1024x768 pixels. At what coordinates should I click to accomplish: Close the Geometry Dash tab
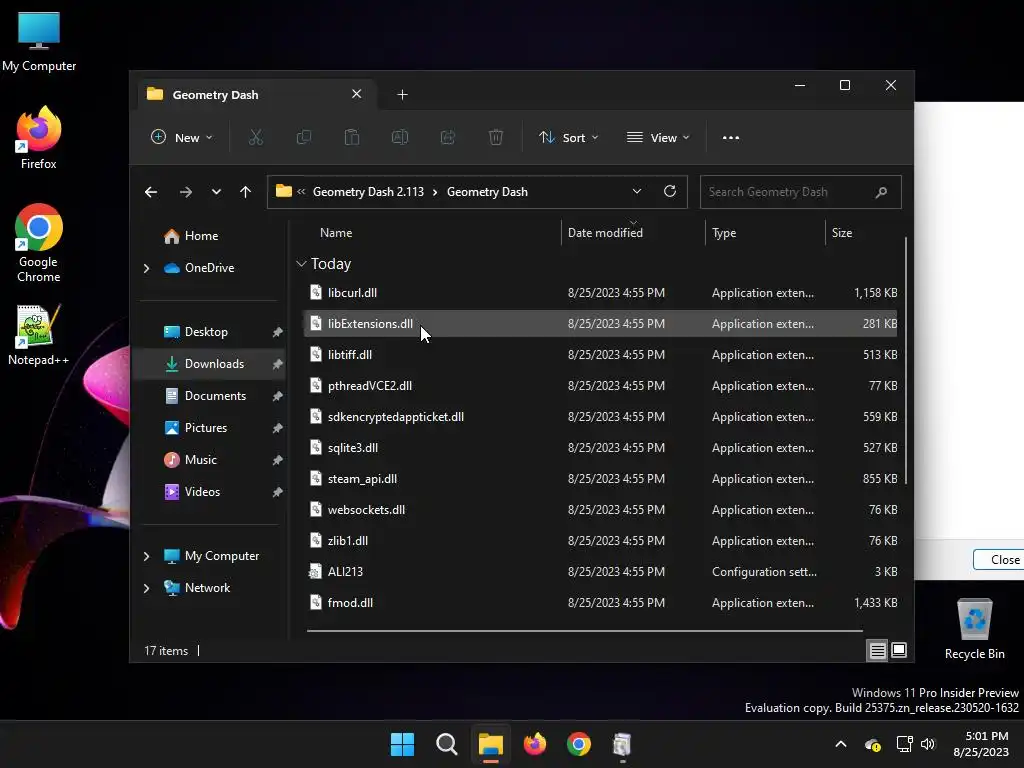click(357, 94)
